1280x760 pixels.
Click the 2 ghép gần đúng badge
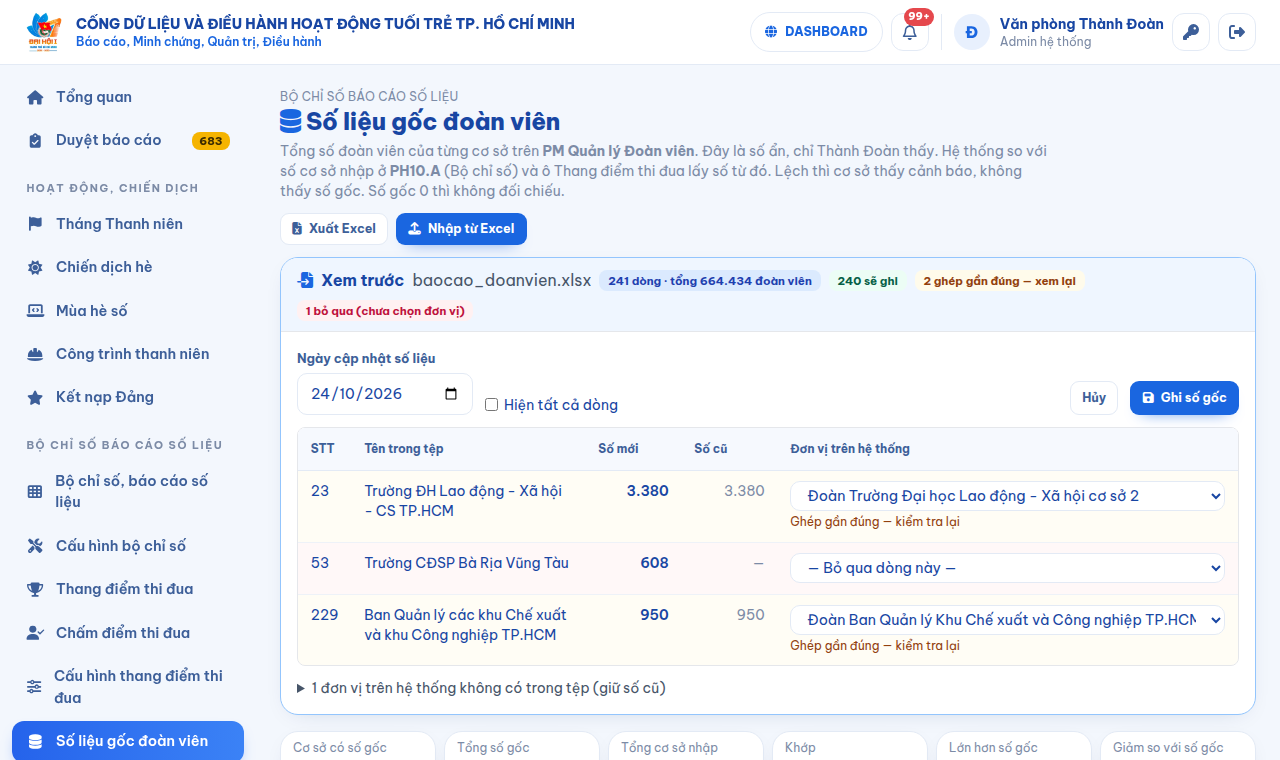click(1000, 281)
